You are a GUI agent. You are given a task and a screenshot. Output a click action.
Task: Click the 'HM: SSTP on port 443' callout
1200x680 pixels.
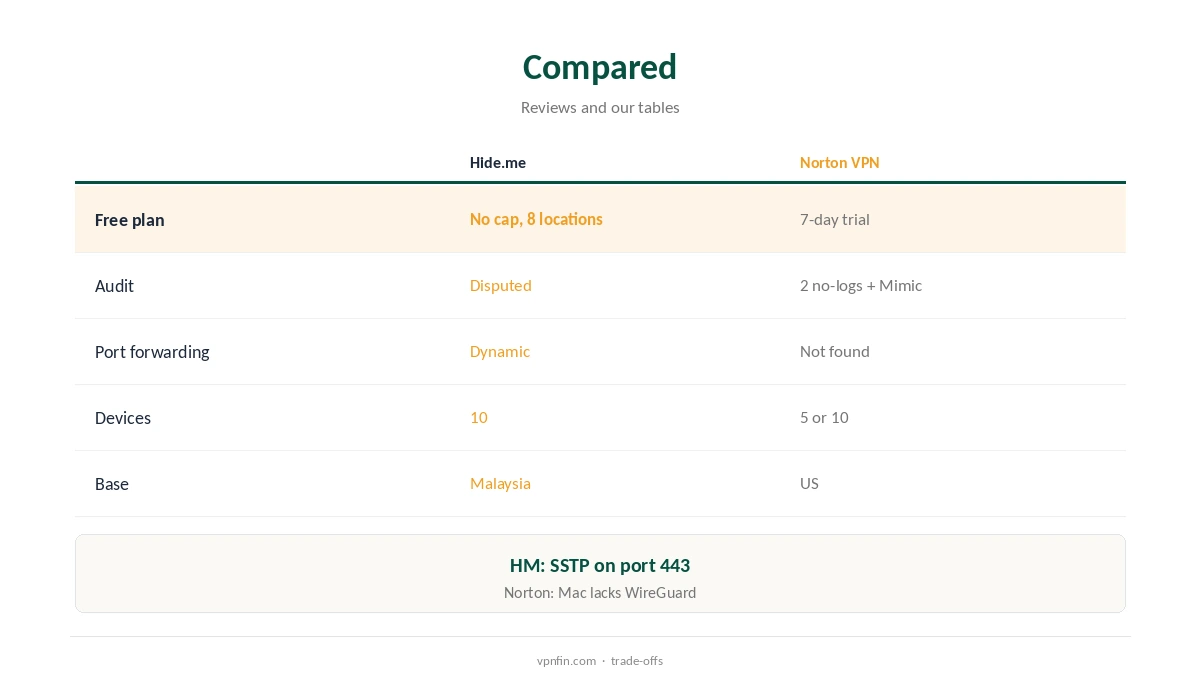tap(600, 565)
